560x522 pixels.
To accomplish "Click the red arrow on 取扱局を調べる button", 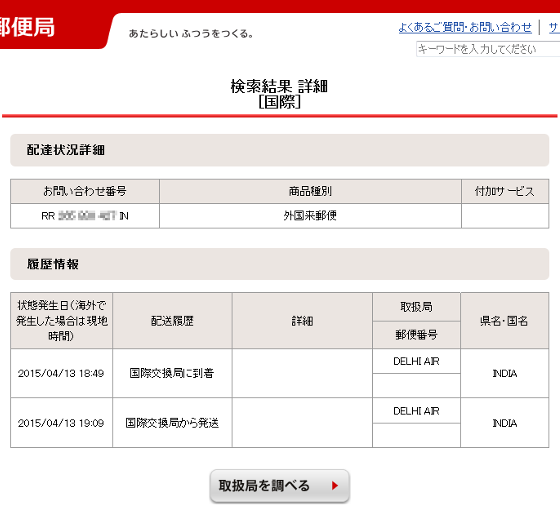I will pyautogui.click(x=335, y=486).
